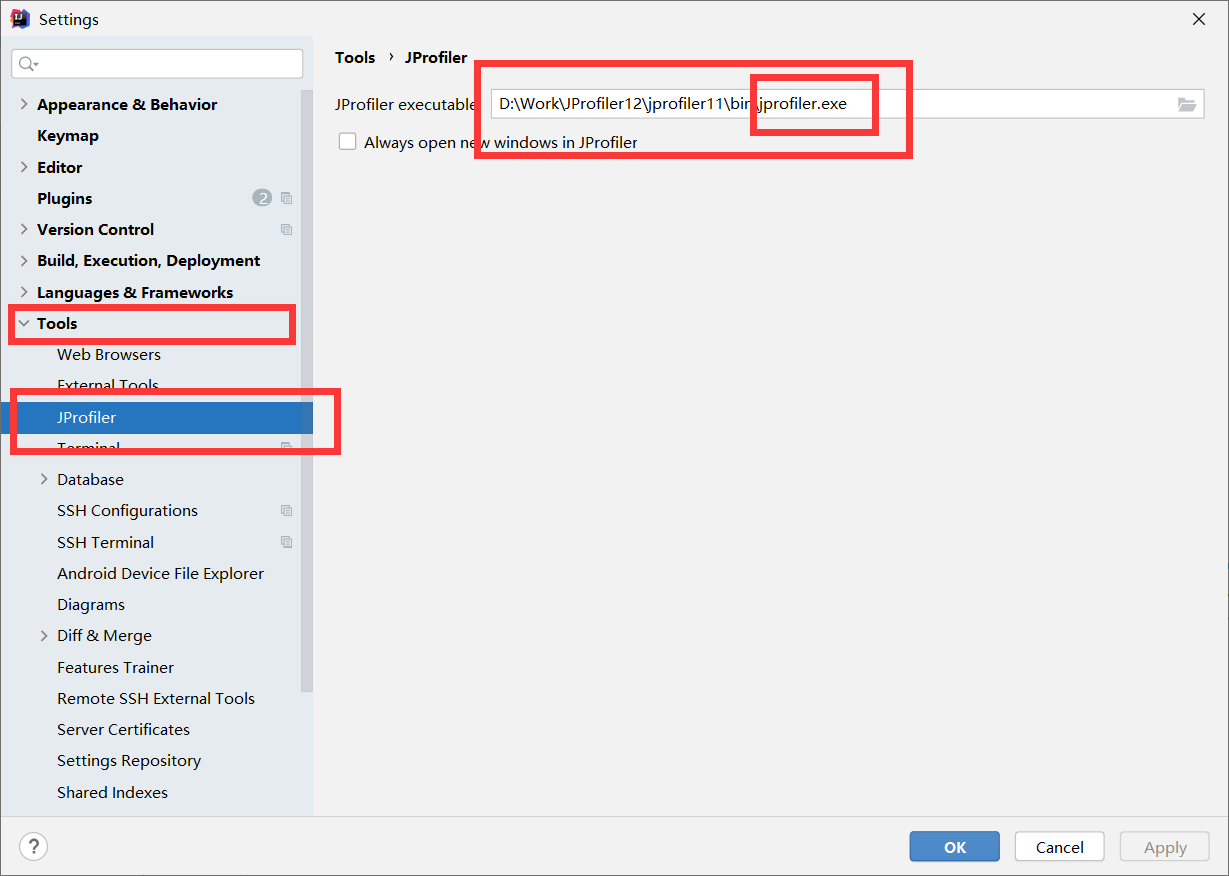Click the Cancel button
This screenshot has height=876, width=1229.
[1060, 847]
